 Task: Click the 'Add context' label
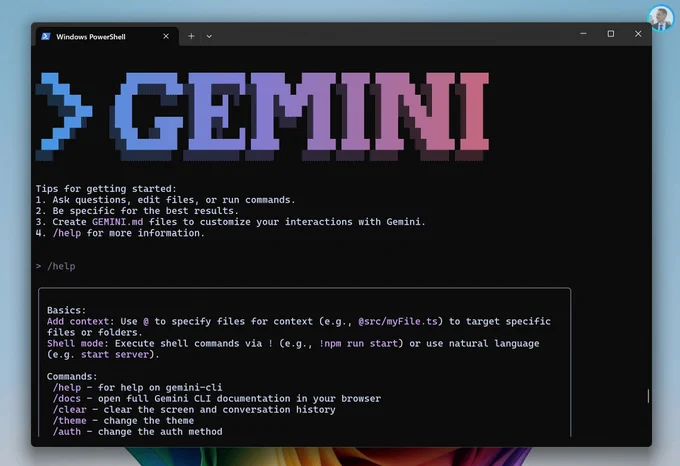pyautogui.click(x=78, y=321)
